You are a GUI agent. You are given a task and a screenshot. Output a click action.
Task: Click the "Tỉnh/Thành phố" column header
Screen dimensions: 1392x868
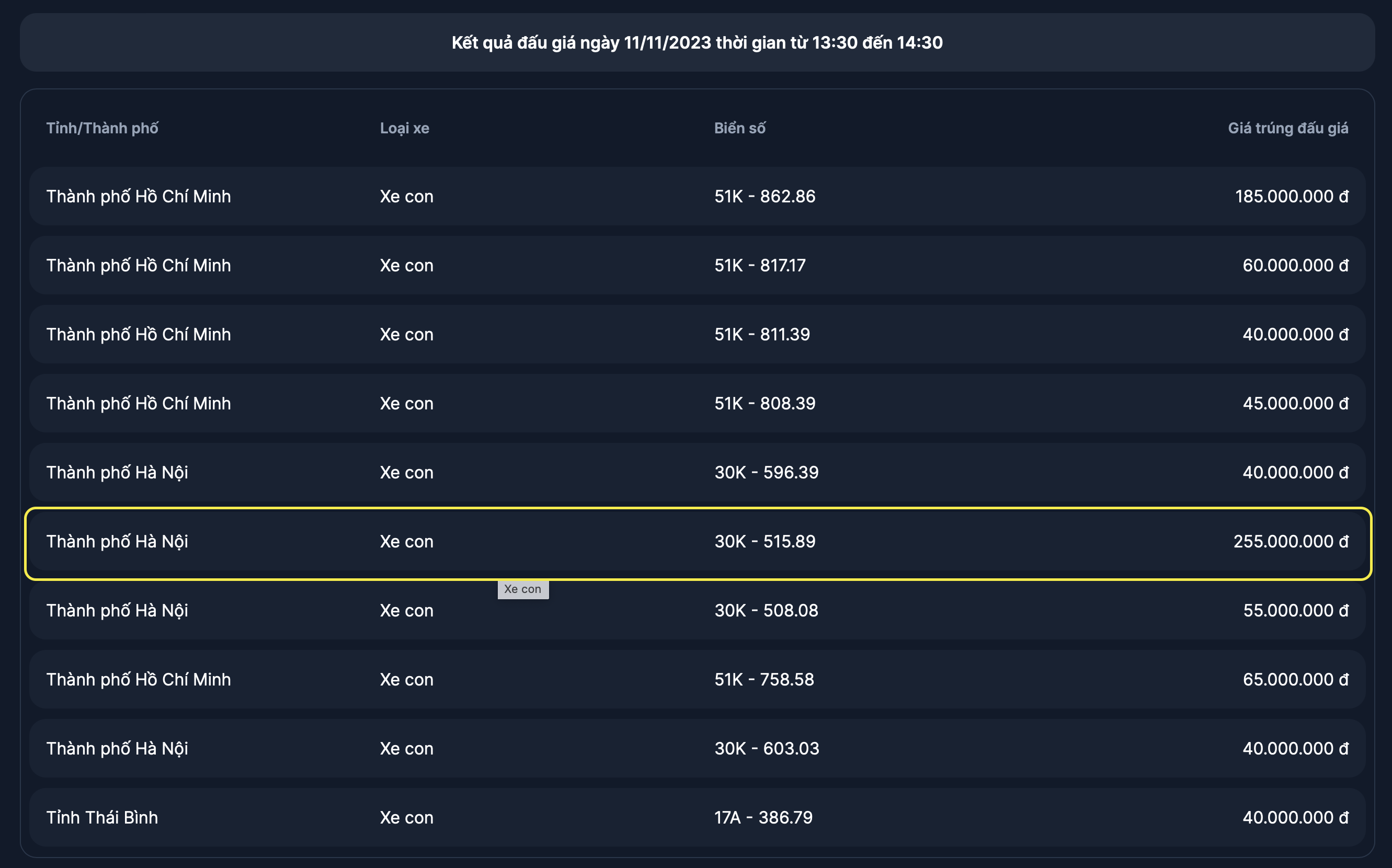tap(102, 128)
